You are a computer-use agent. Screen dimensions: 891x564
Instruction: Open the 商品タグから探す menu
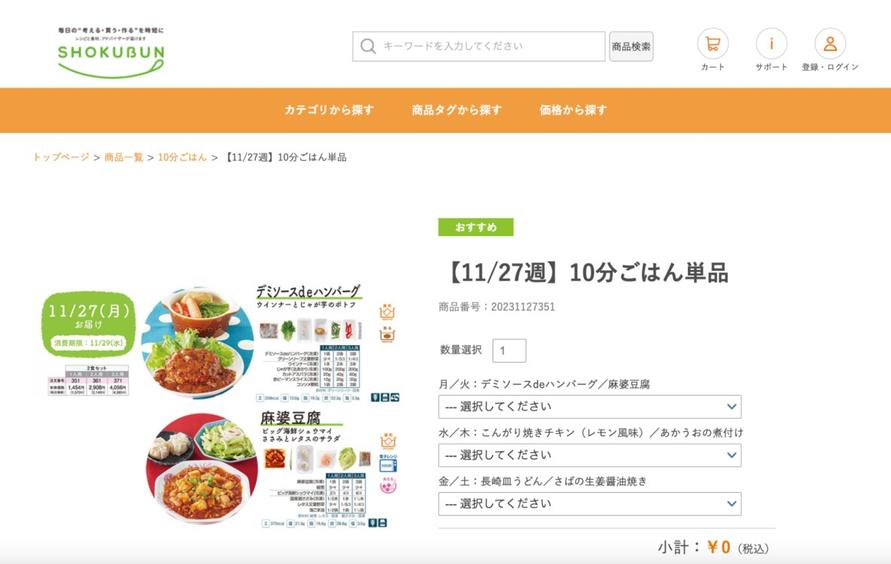pos(457,110)
